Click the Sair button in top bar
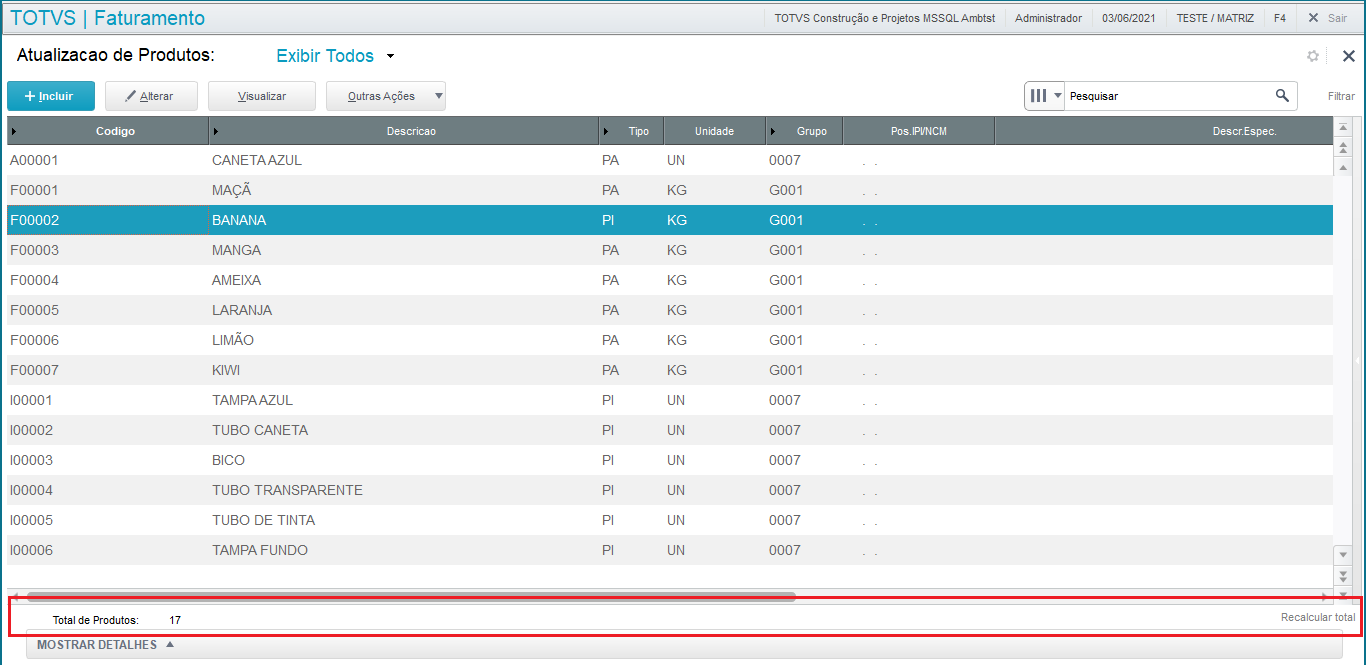This screenshot has height=665, width=1366. point(1328,18)
